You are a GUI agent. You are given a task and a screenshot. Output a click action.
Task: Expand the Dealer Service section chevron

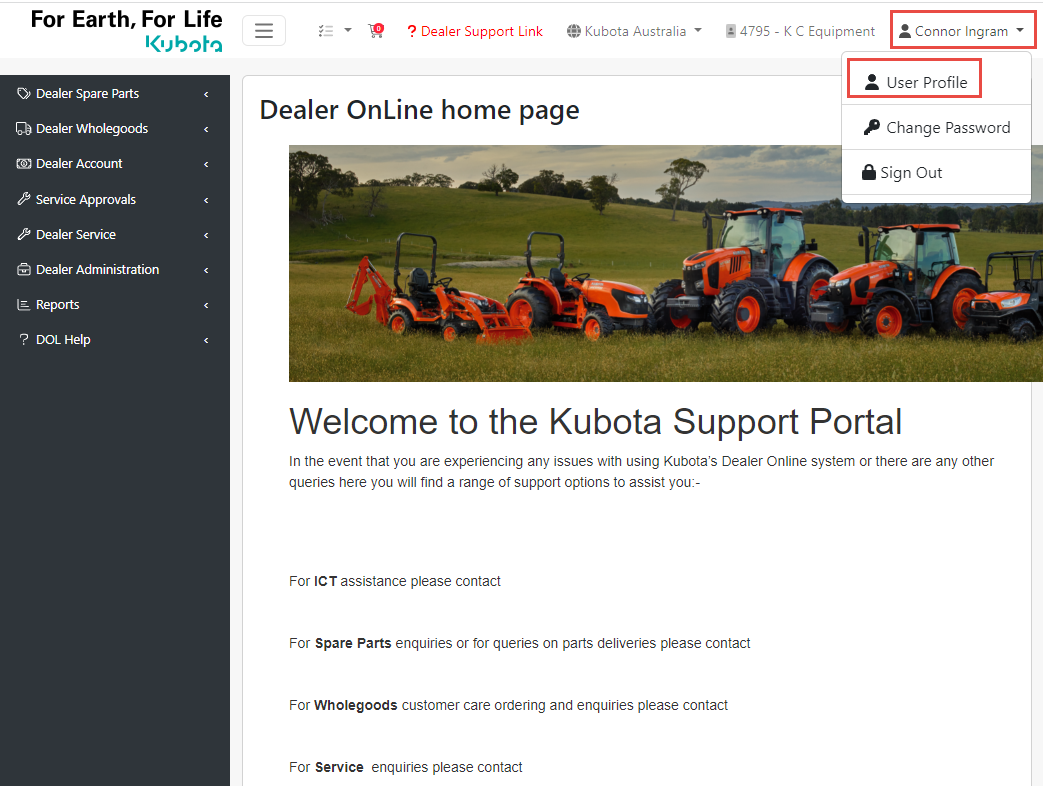206,234
